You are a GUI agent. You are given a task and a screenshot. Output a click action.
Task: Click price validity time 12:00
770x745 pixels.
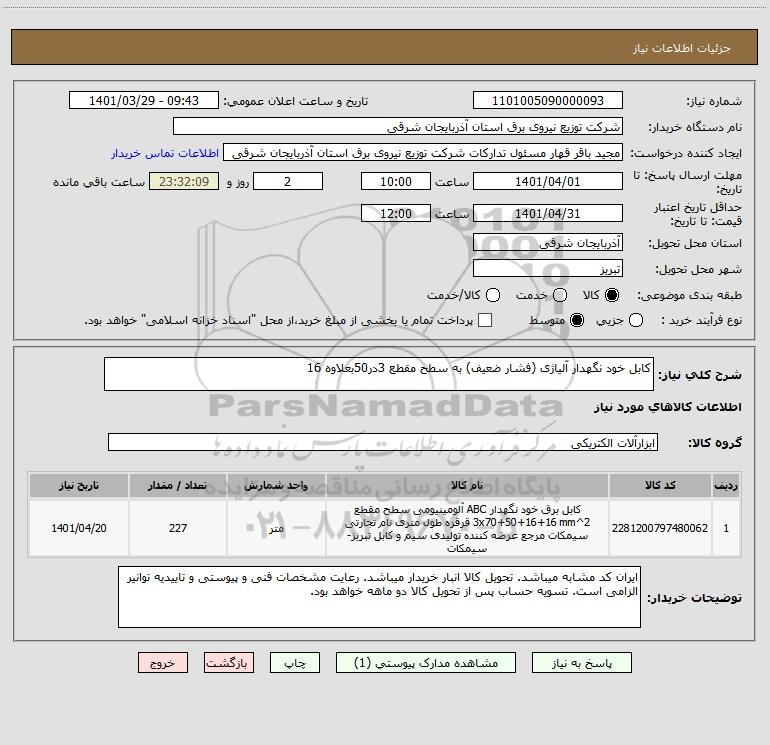pos(396,213)
